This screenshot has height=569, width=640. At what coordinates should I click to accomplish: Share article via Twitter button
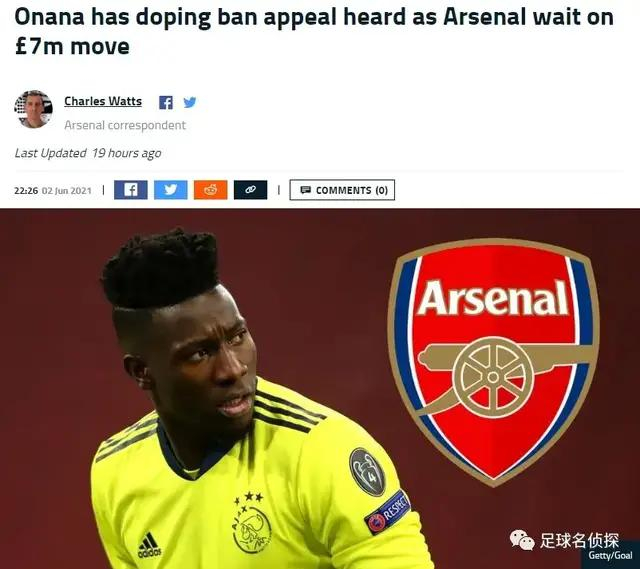tap(171, 190)
